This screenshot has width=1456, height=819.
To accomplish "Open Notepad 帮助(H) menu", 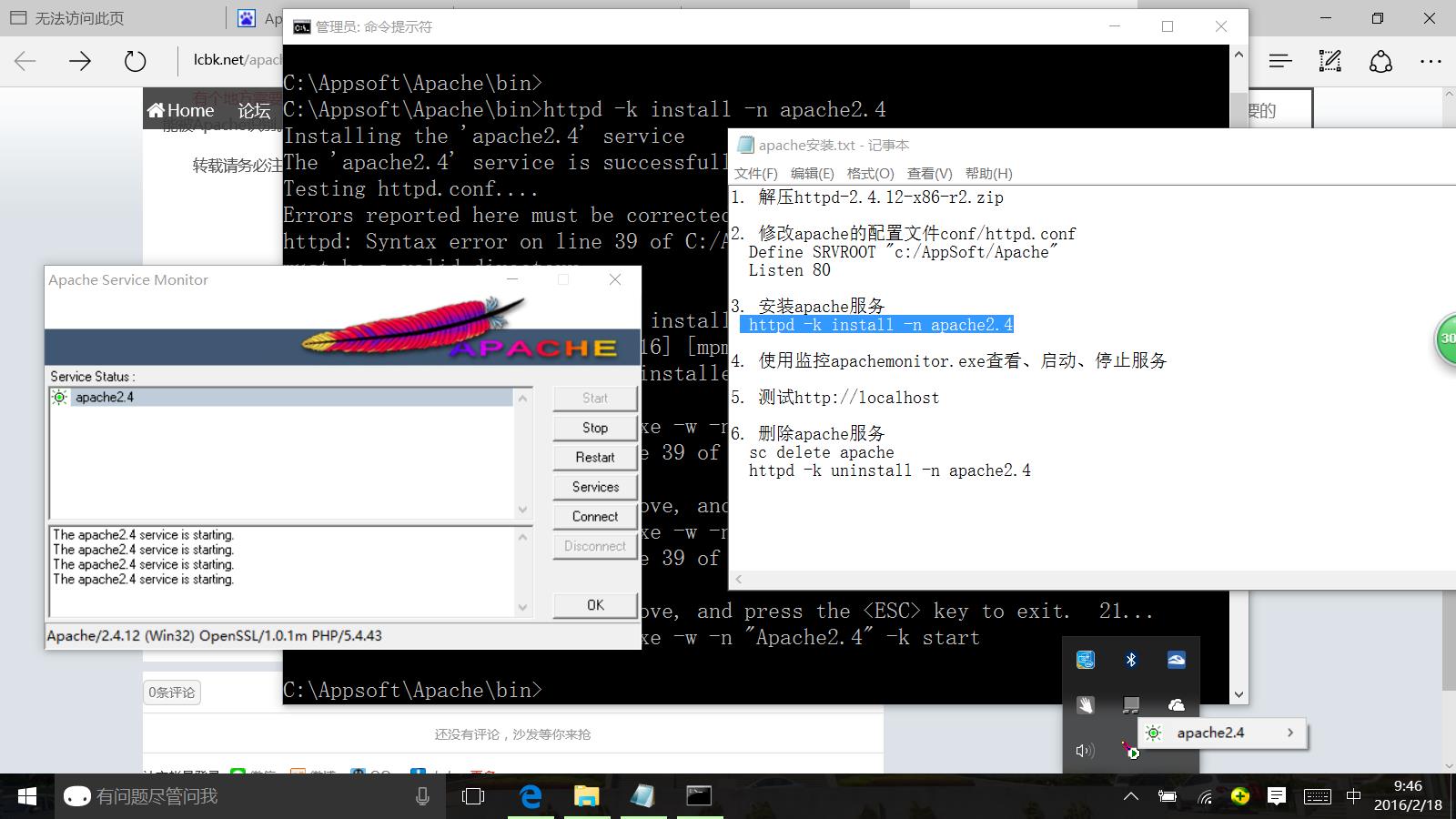I will pos(989,173).
